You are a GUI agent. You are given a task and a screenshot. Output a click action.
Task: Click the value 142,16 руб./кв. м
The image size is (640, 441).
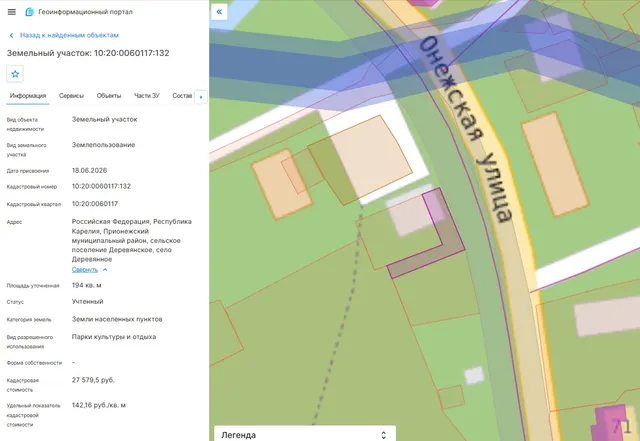point(99,405)
